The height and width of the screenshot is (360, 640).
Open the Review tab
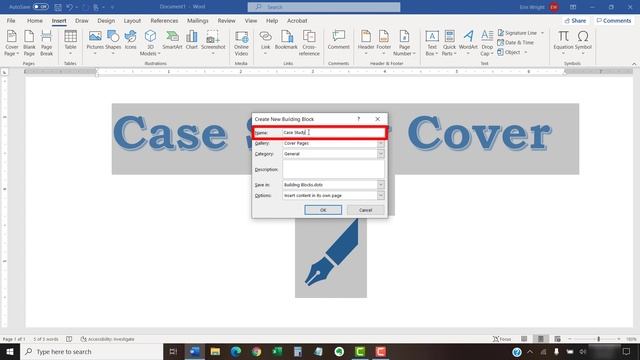227,20
